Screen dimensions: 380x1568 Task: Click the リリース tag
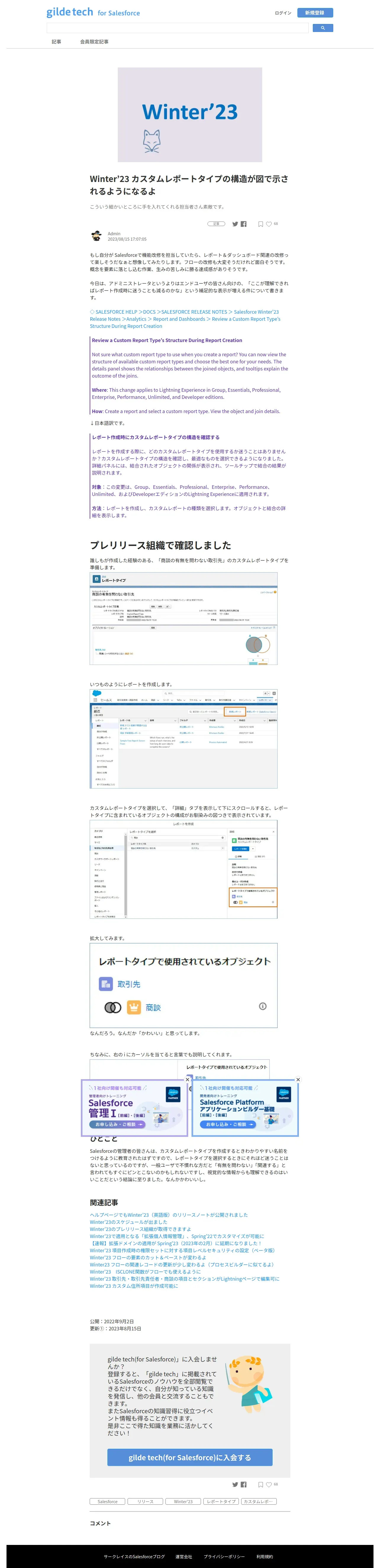click(146, 1502)
